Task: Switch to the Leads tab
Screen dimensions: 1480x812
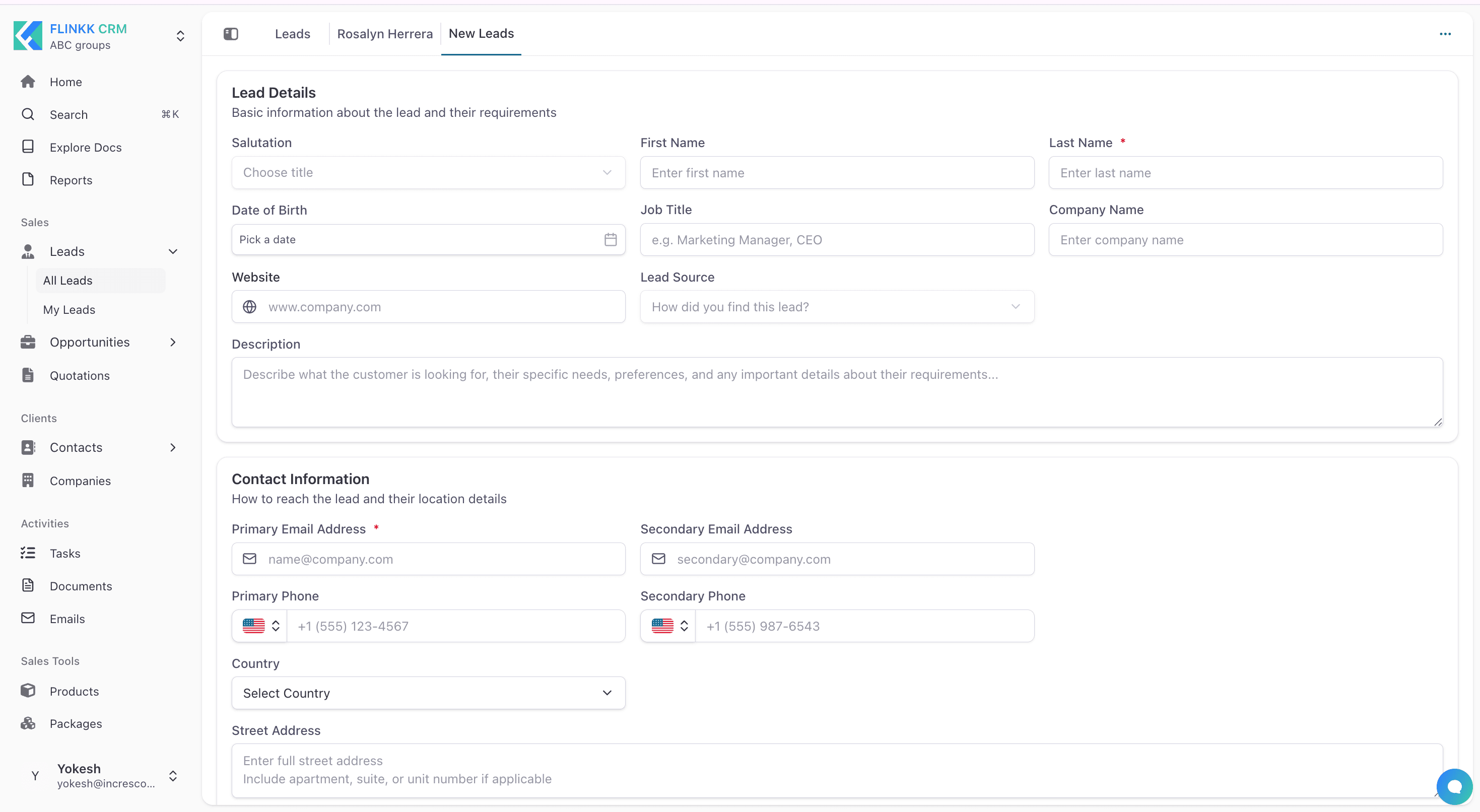Action: (x=293, y=34)
